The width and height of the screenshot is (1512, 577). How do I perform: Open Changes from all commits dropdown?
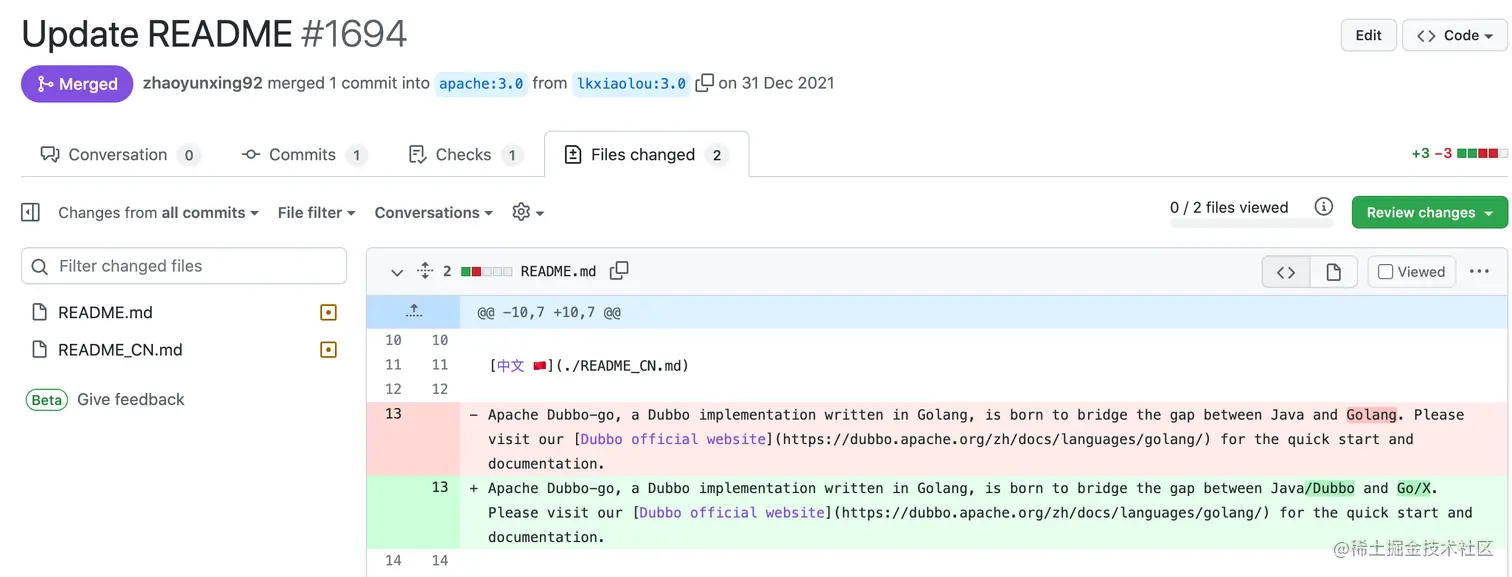(158, 212)
